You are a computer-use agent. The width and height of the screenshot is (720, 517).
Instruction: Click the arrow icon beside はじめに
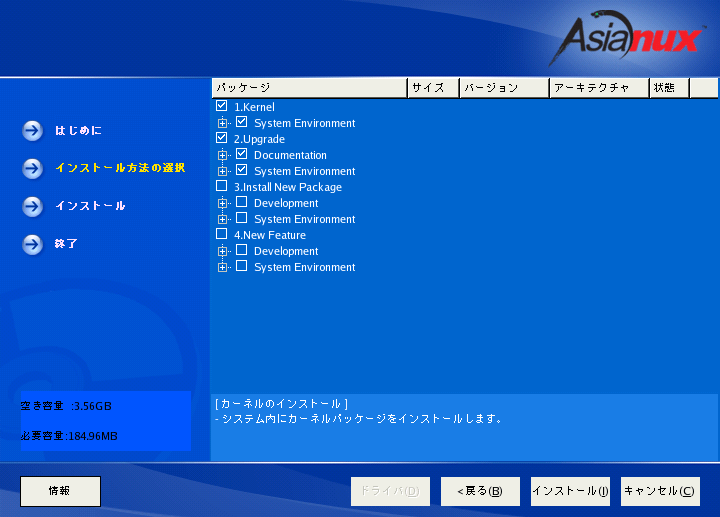coord(33,131)
